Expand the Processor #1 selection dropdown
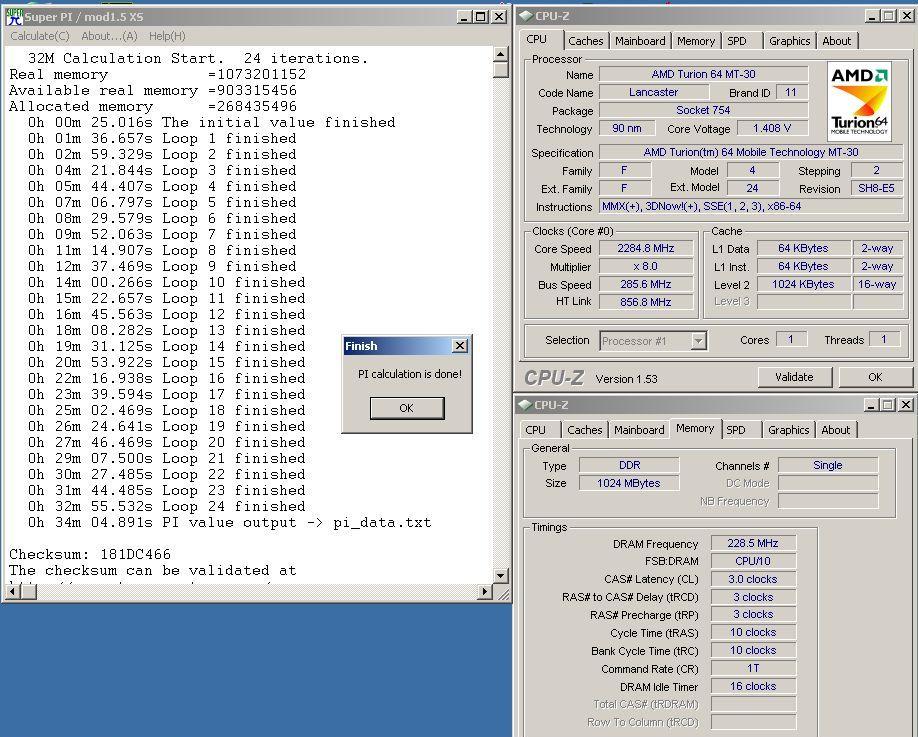Screen dimensions: 918x737 pyautogui.click(x=698, y=341)
